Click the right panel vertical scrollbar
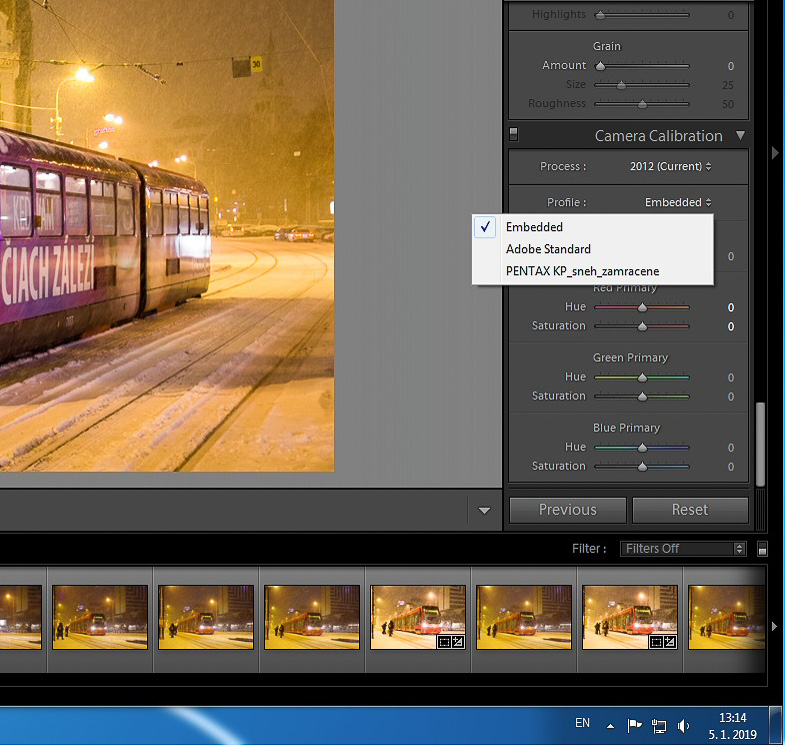 760,444
